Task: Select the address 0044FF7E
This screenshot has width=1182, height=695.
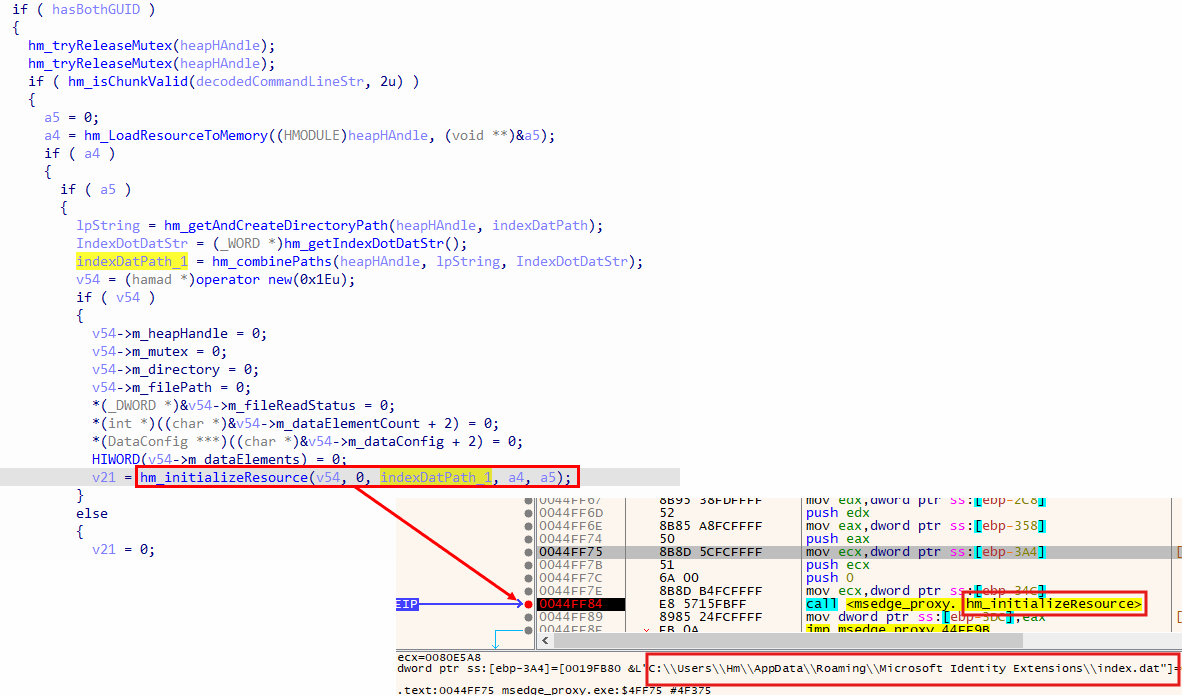Action: [571, 591]
